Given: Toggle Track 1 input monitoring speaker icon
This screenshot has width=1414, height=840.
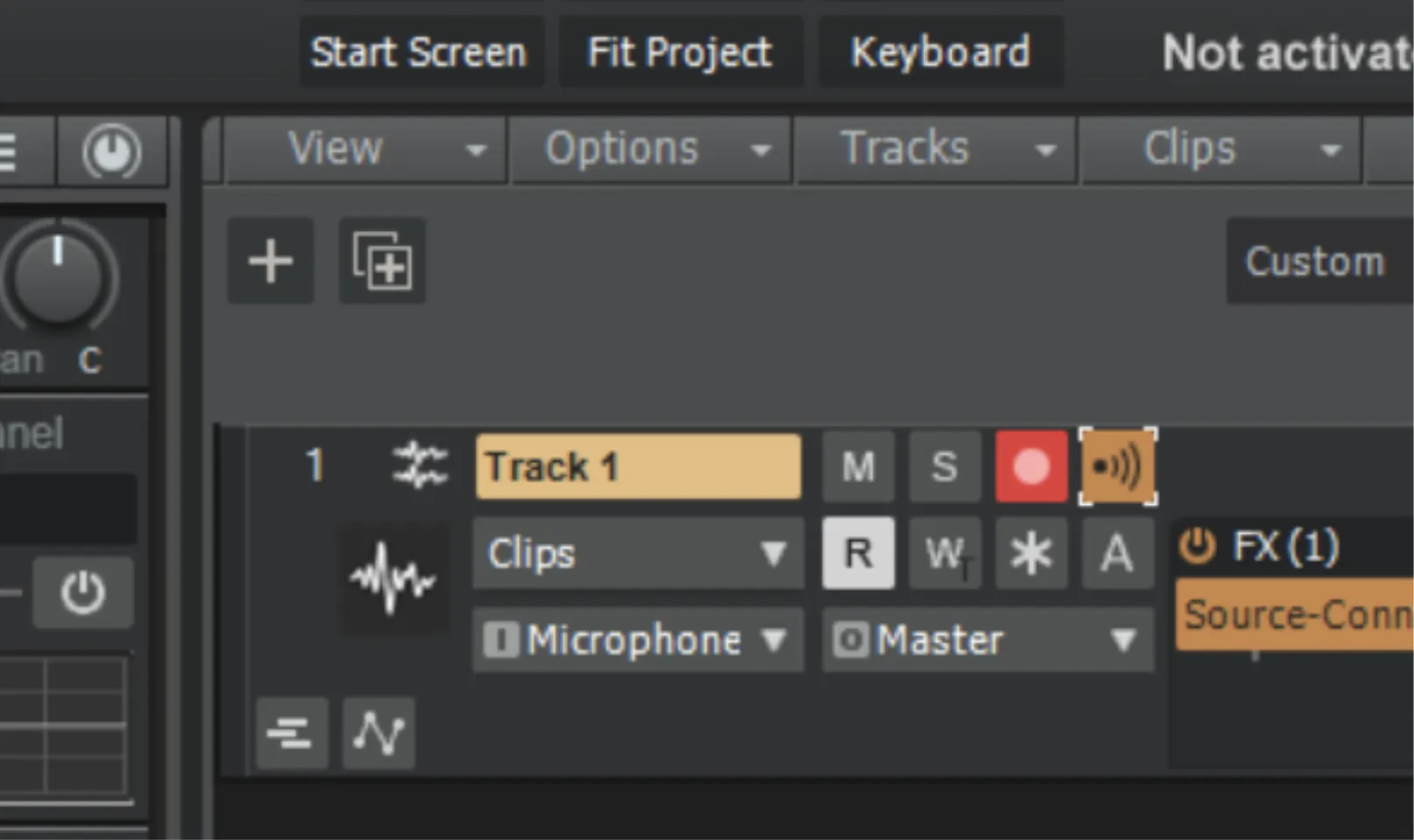Looking at the screenshot, I should coord(1118,466).
